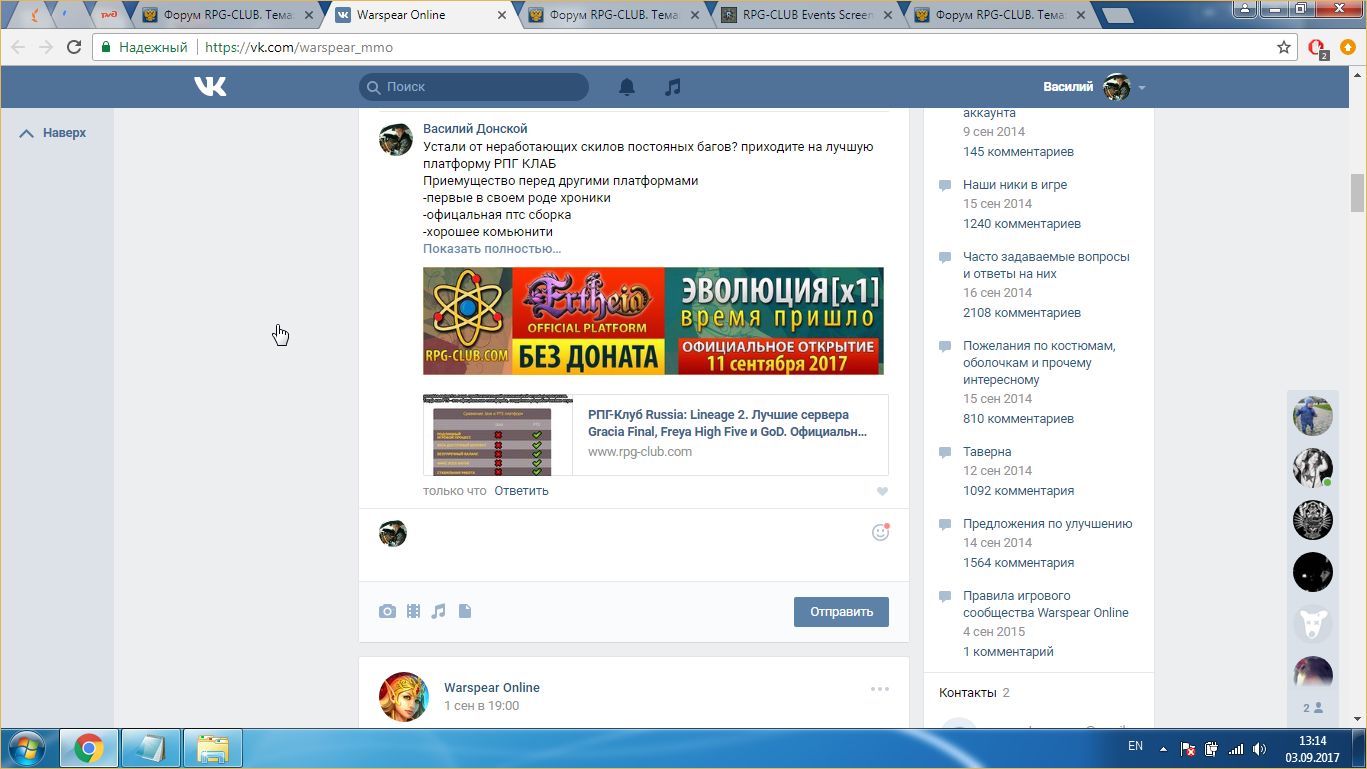1367x769 pixels.
Task: Open the Windows Start menu
Action: click(x=27, y=748)
